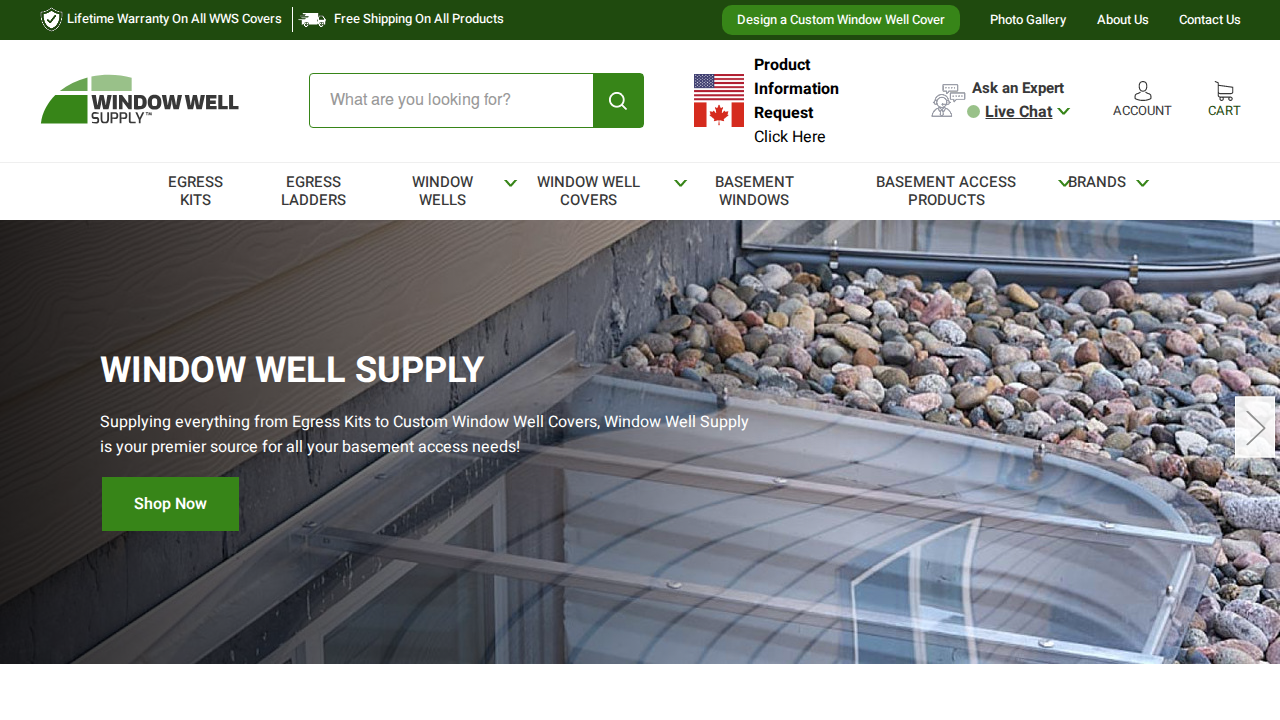
Task: Click Design a Custom Window Well Cover
Action: (841, 20)
